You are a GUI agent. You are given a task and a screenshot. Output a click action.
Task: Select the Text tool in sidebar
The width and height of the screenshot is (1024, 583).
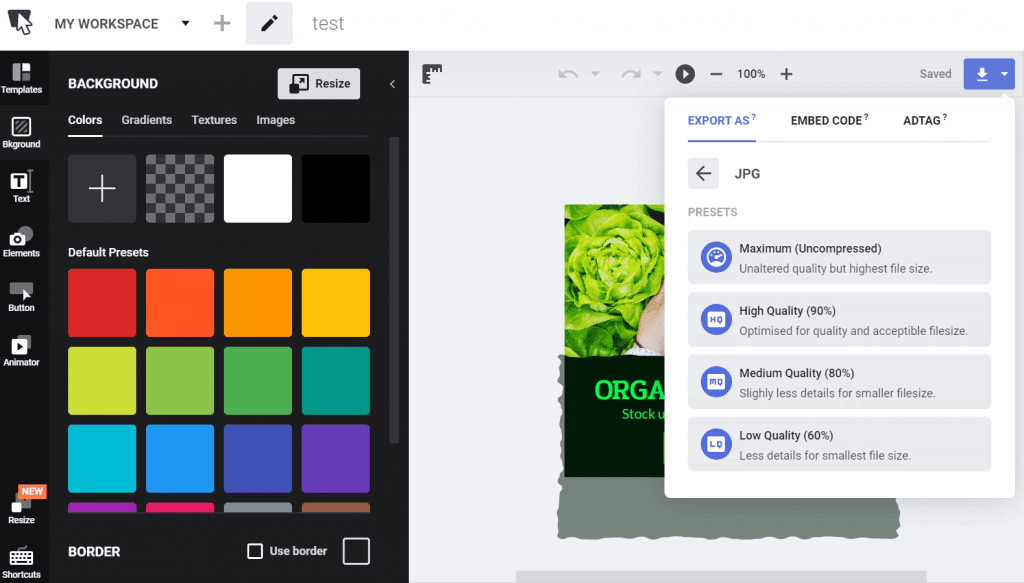(21, 186)
